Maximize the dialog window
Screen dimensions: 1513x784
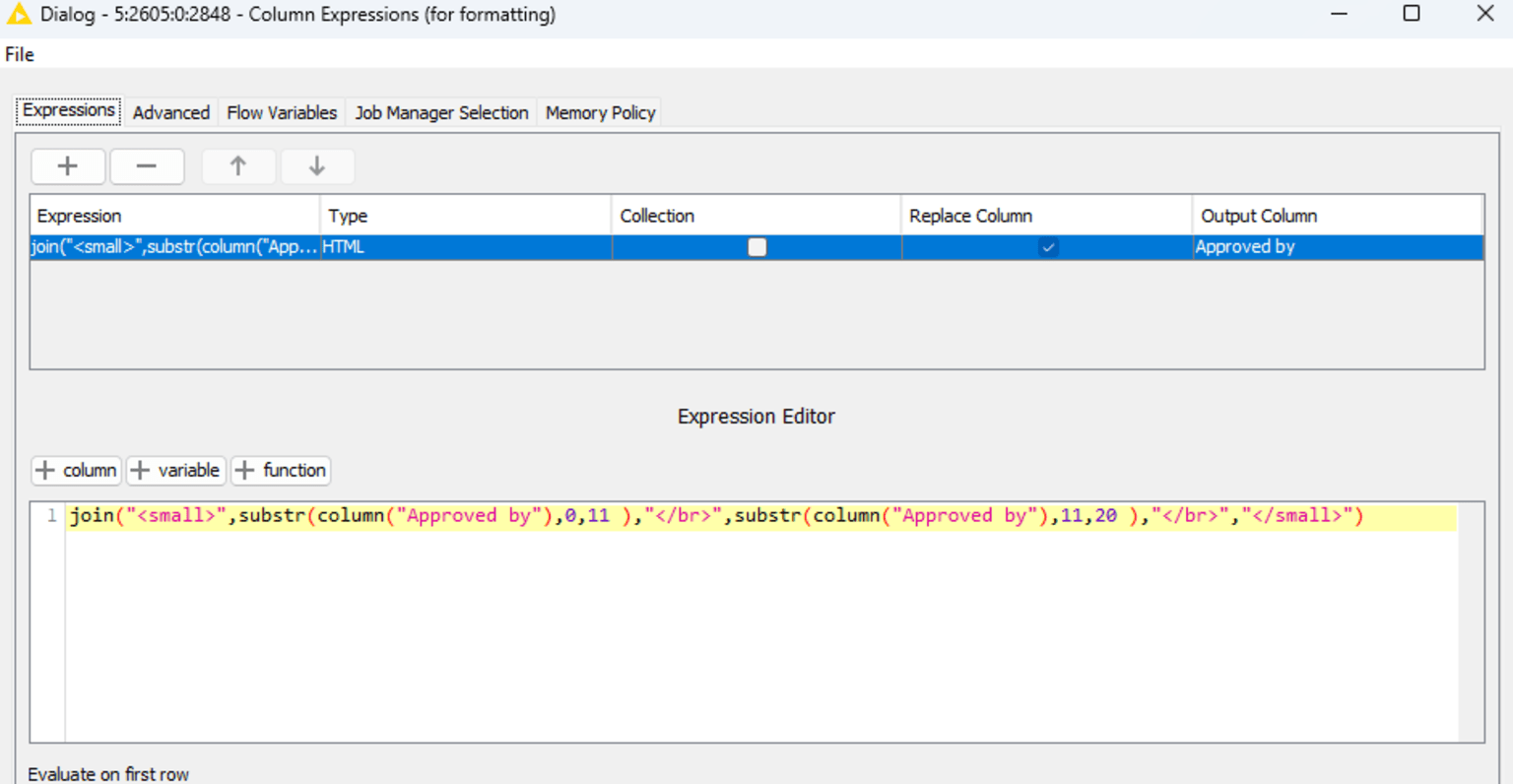[x=1412, y=14]
